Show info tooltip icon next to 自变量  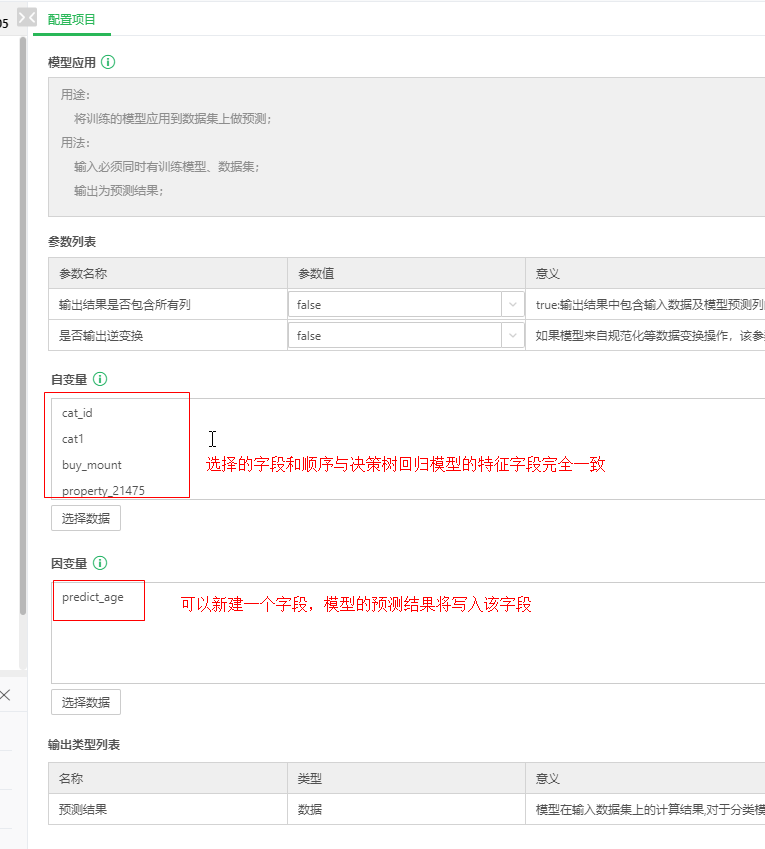[100, 379]
